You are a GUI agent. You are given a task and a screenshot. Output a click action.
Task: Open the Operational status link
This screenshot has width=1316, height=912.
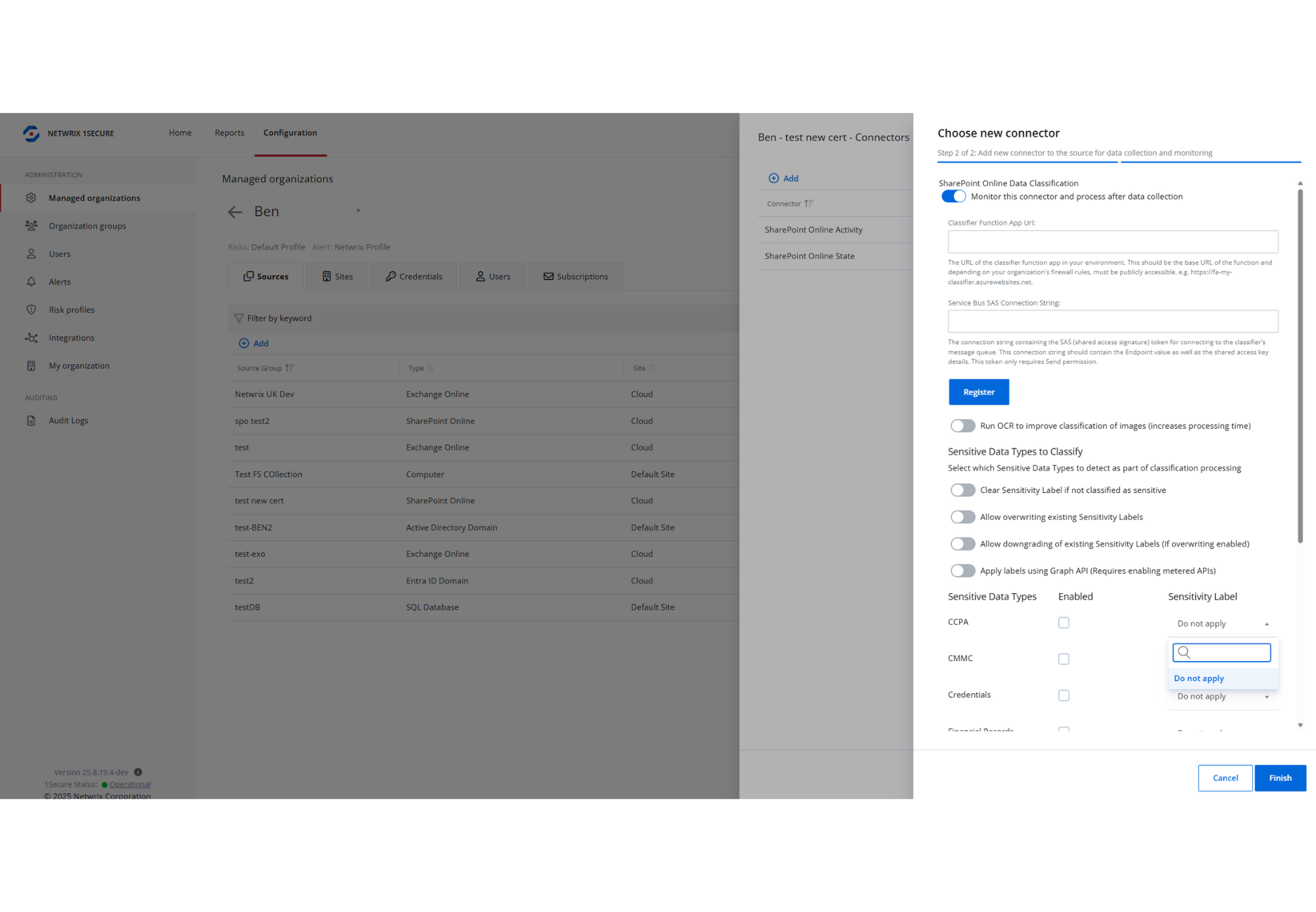point(130,784)
